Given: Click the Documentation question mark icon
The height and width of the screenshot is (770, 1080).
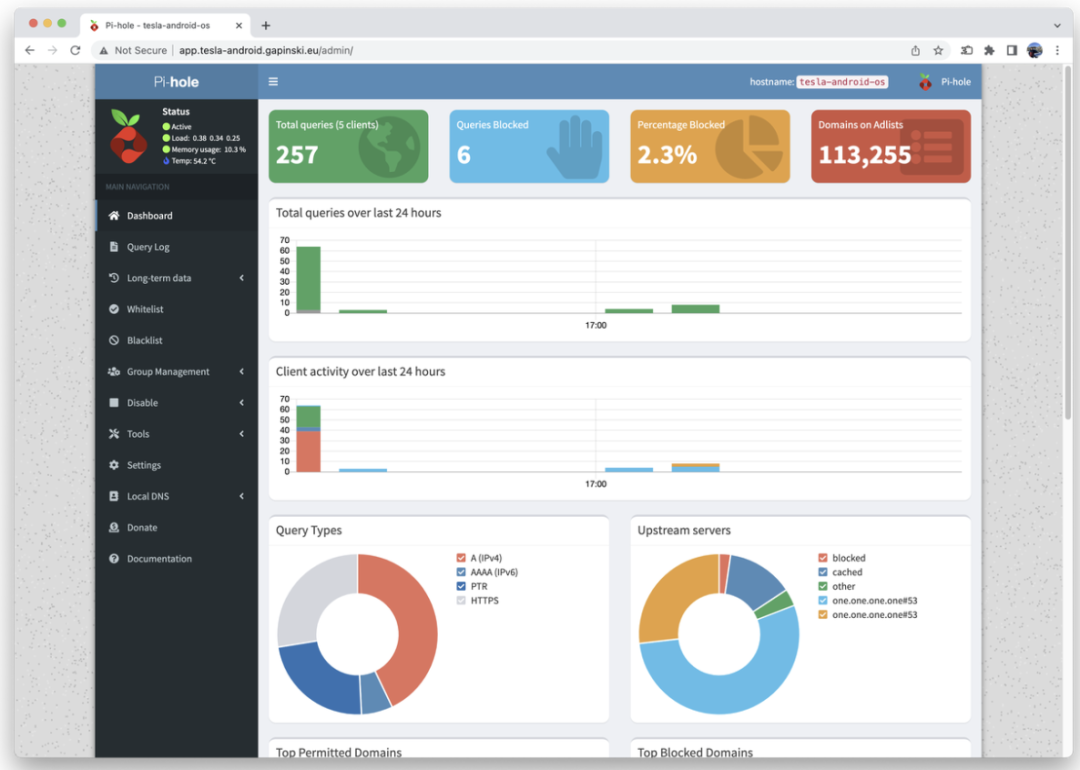Looking at the screenshot, I should click(x=114, y=559).
